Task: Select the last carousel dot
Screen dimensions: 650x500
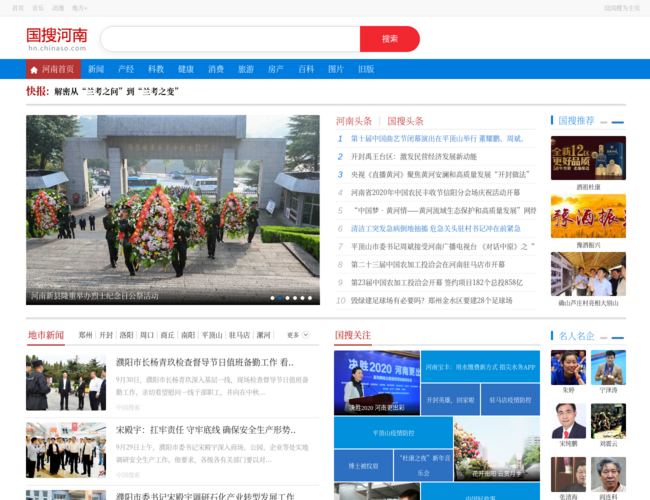Action: (x=310, y=298)
